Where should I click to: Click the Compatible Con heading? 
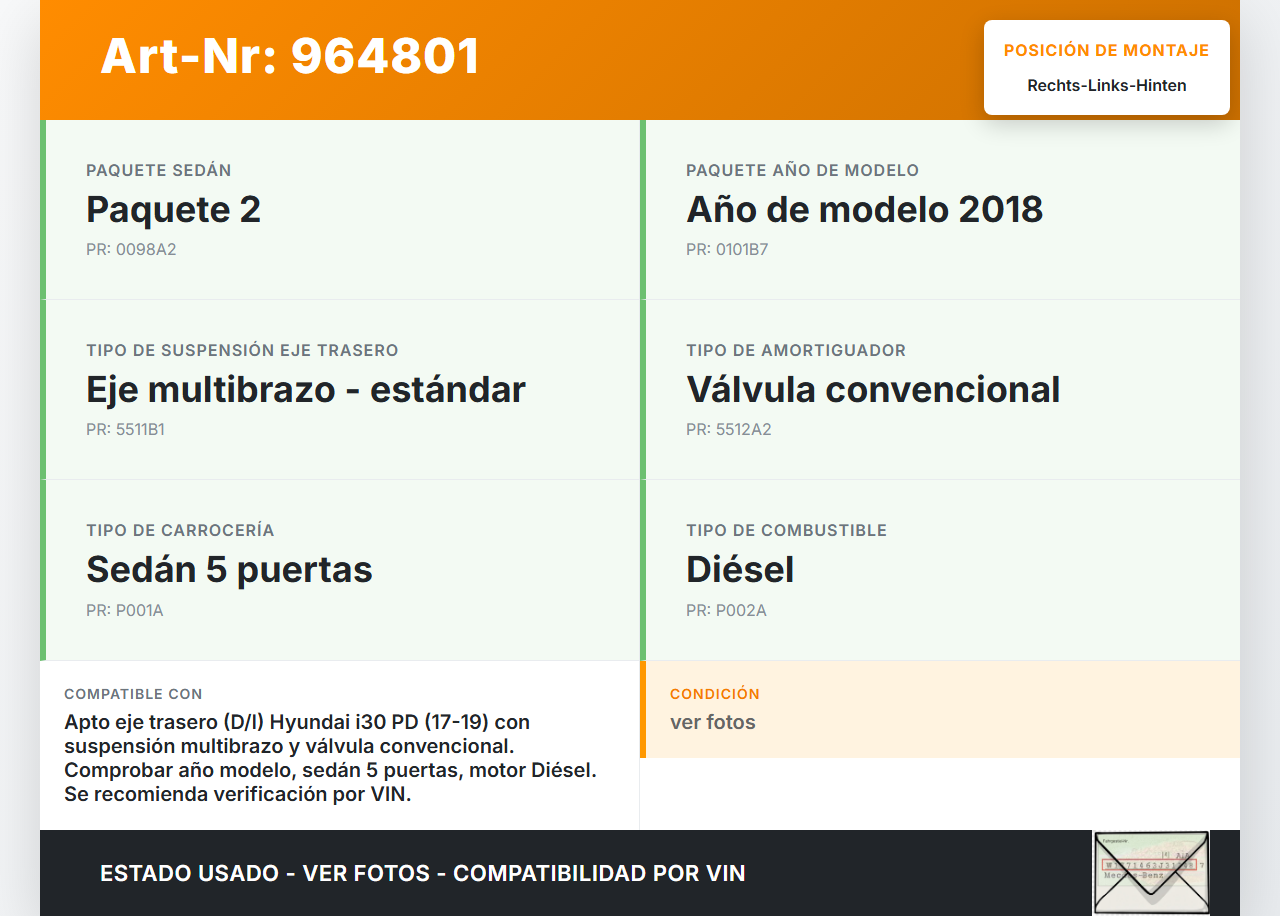[133, 694]
